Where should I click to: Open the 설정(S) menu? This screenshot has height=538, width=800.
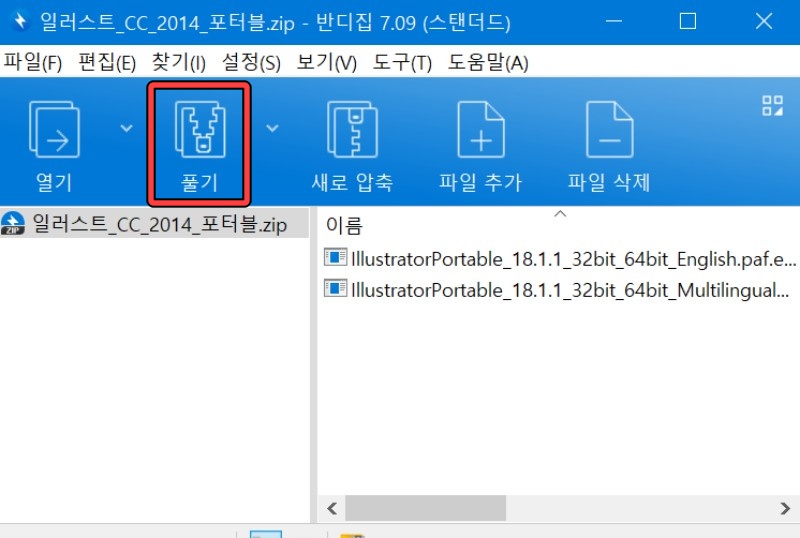coord(251,62)
